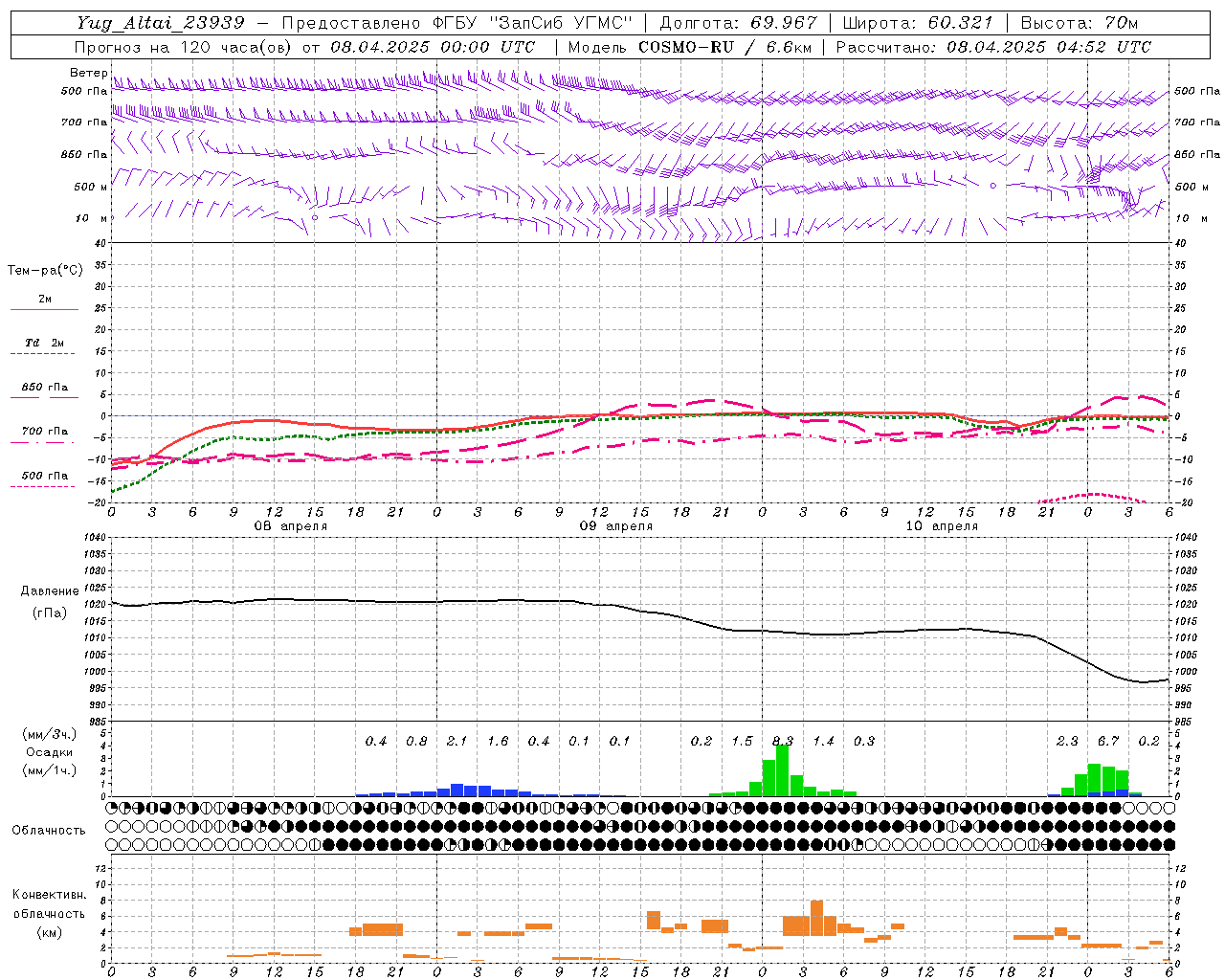Click the 1.6 precipitation total
Image resolution: width=1225 pixels, height=980 pixels.
pyautogui.click(x=498, y=741)
